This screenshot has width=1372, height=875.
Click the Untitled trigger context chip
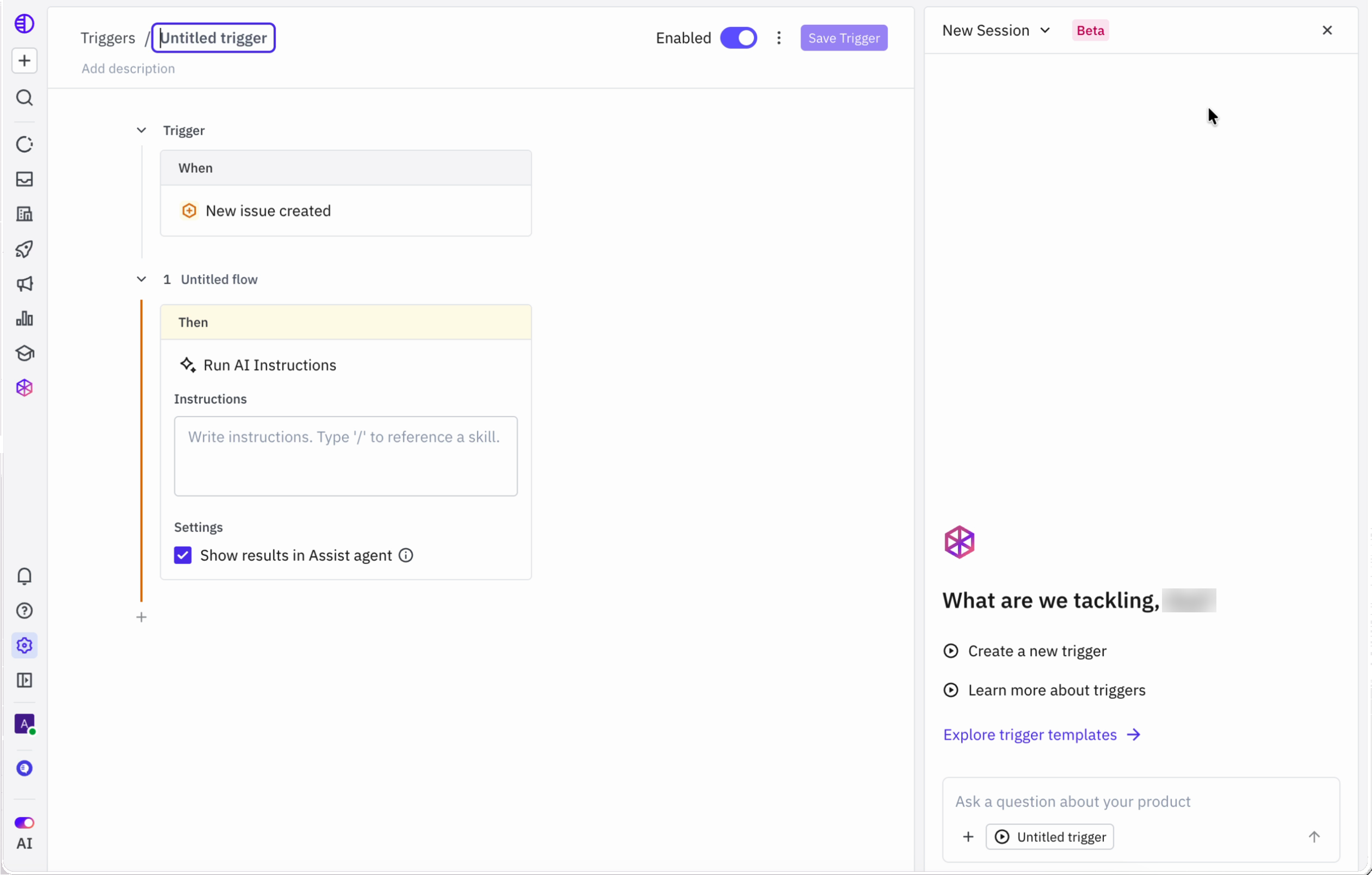[1049, 837]
